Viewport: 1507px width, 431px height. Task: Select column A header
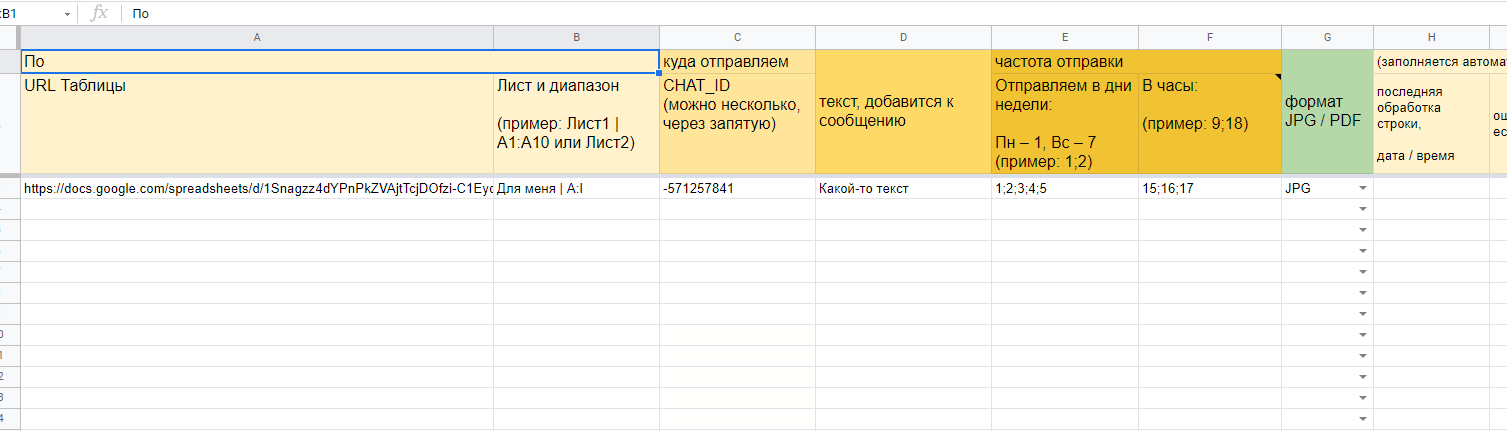pyautogui.click(x=257, y=37)
